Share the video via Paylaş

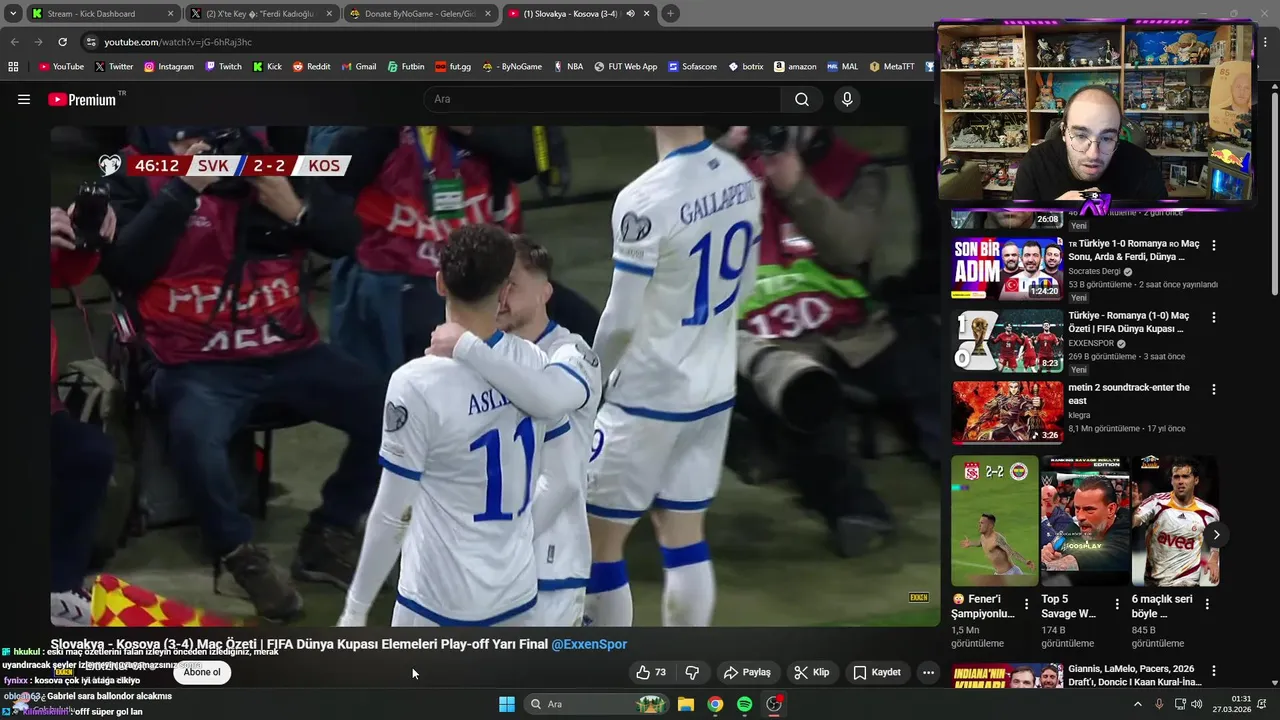[x=747, y=672]
